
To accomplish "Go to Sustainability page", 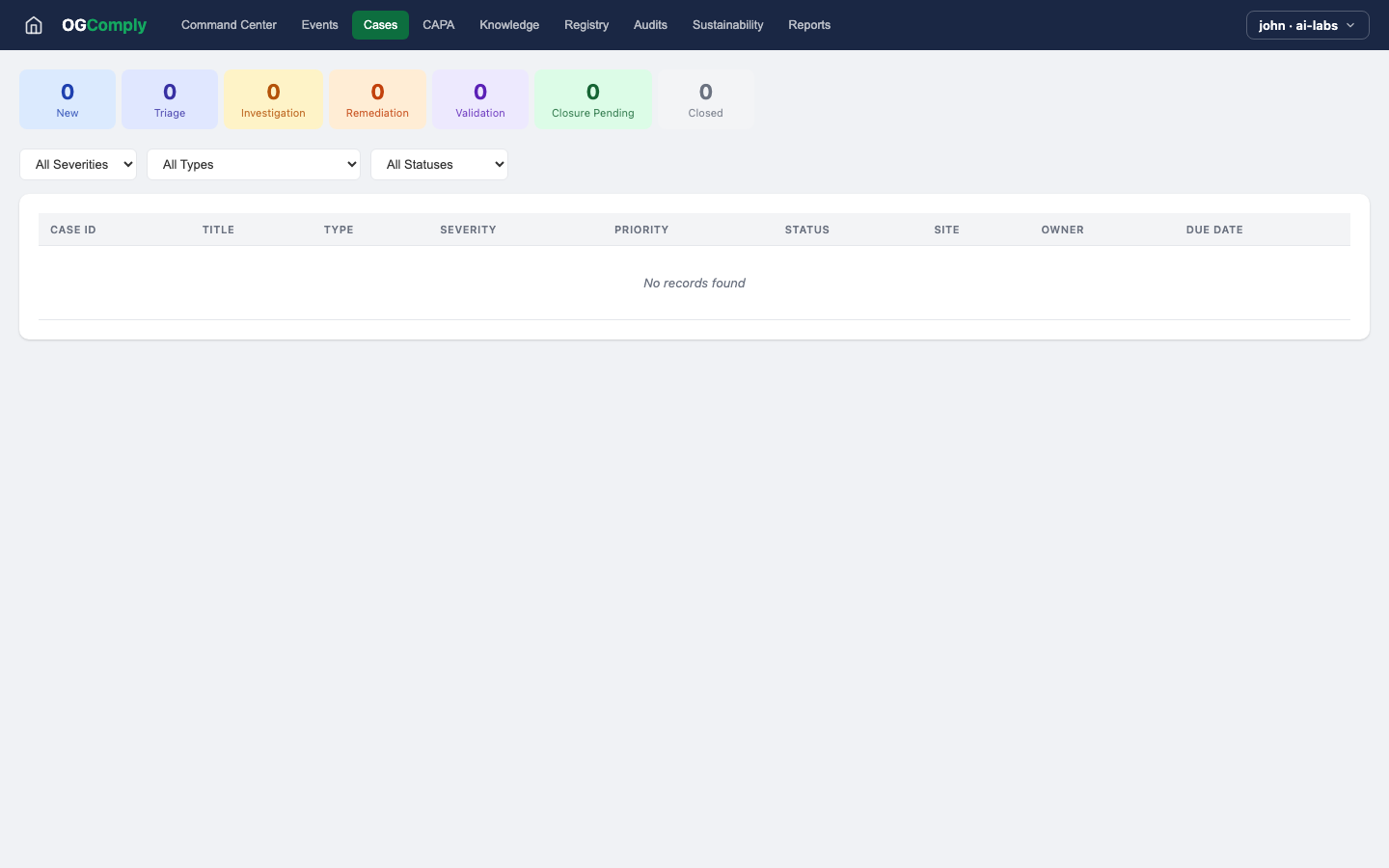I will pyautogui.click(x=727, y=25).
